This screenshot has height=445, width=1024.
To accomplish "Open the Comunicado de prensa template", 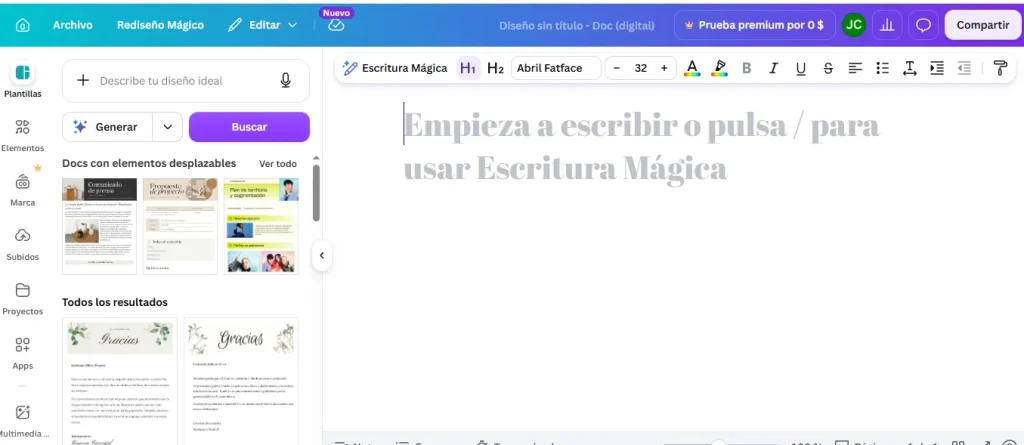I will tap(99, 226).
